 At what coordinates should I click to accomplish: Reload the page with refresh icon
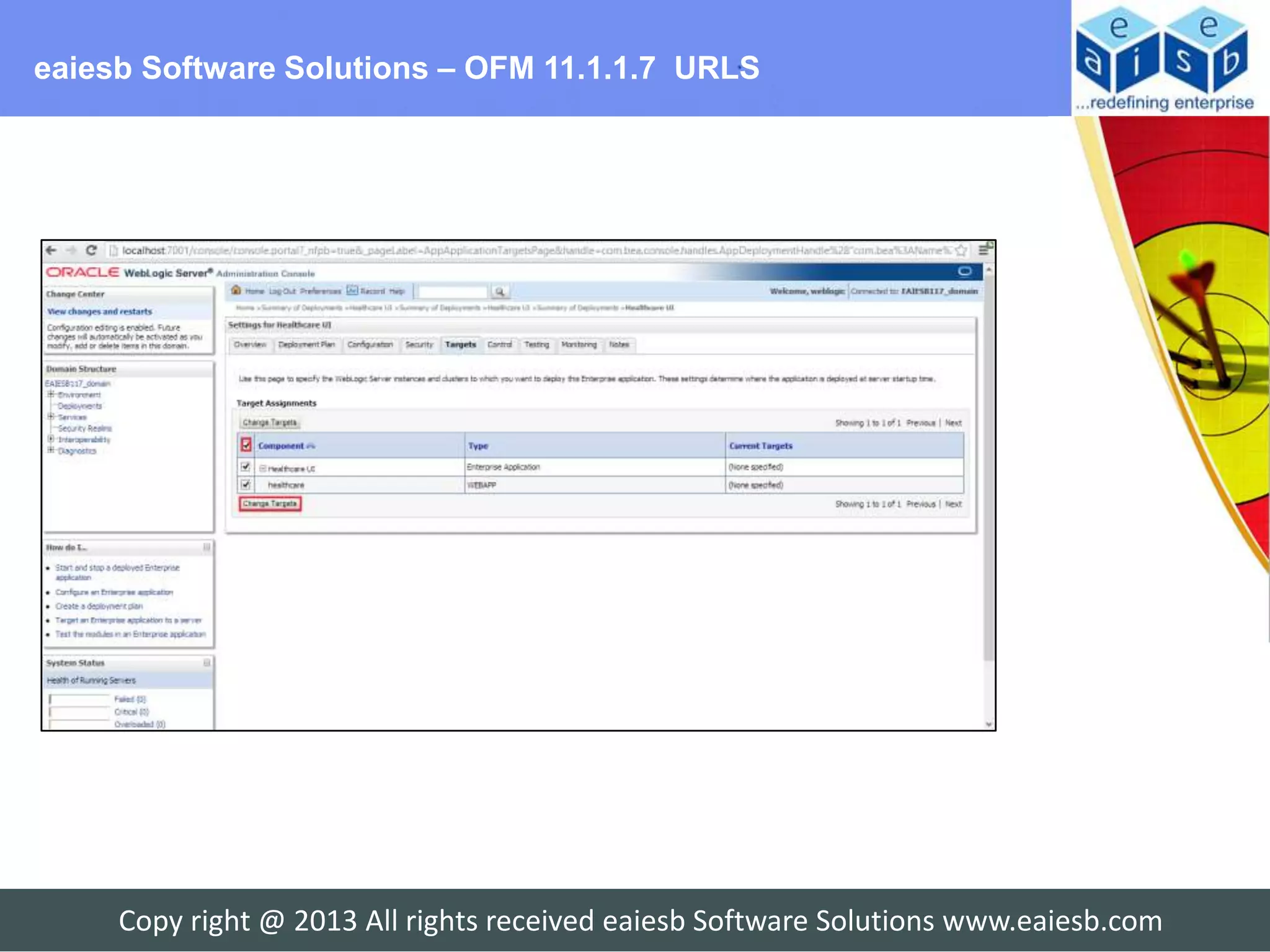[91, 250]
